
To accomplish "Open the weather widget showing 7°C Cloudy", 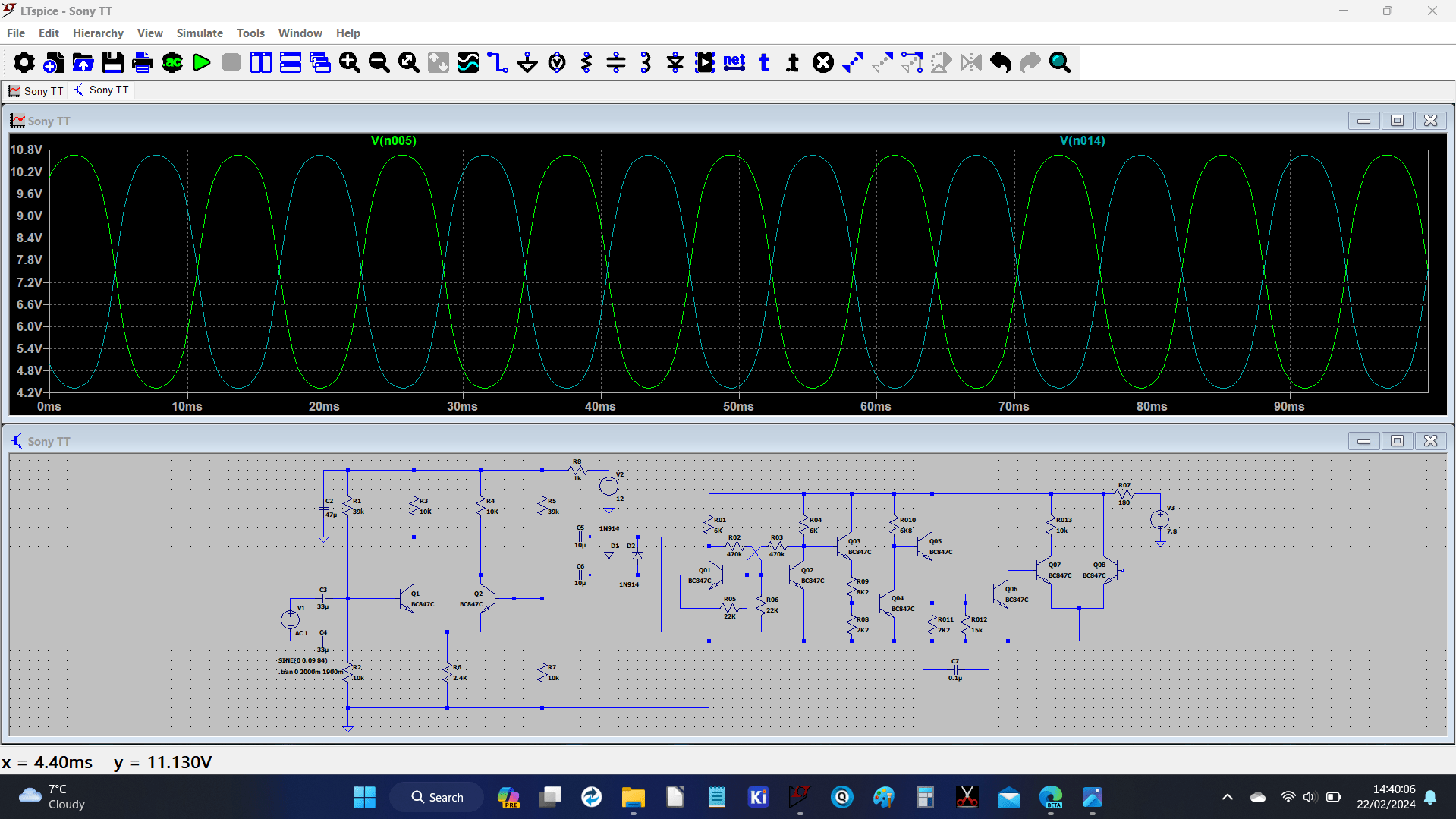I will click(x=52, y=797).
